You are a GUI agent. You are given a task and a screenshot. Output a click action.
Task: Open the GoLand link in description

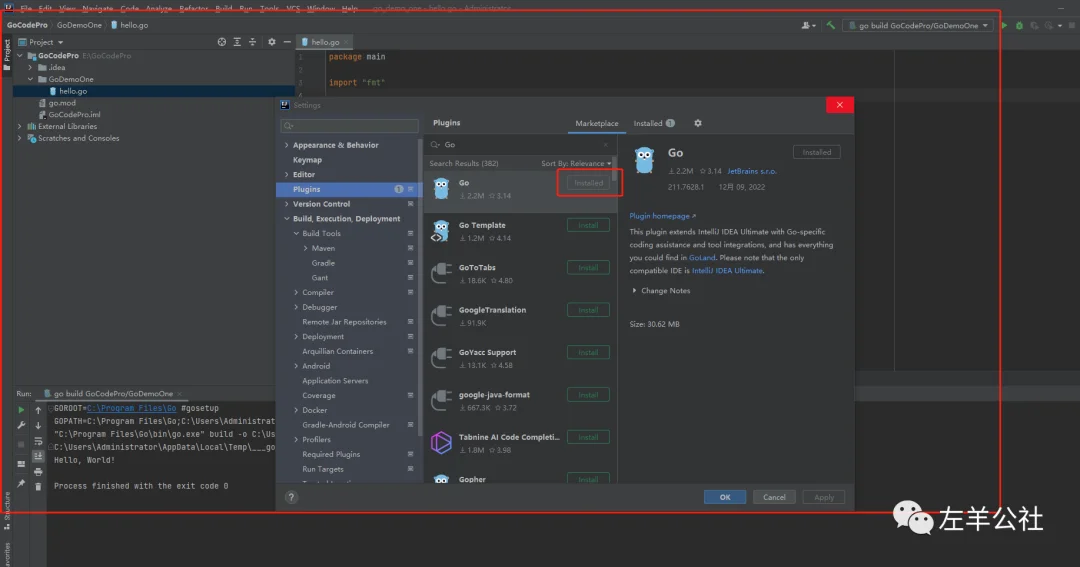pos(702,258)
